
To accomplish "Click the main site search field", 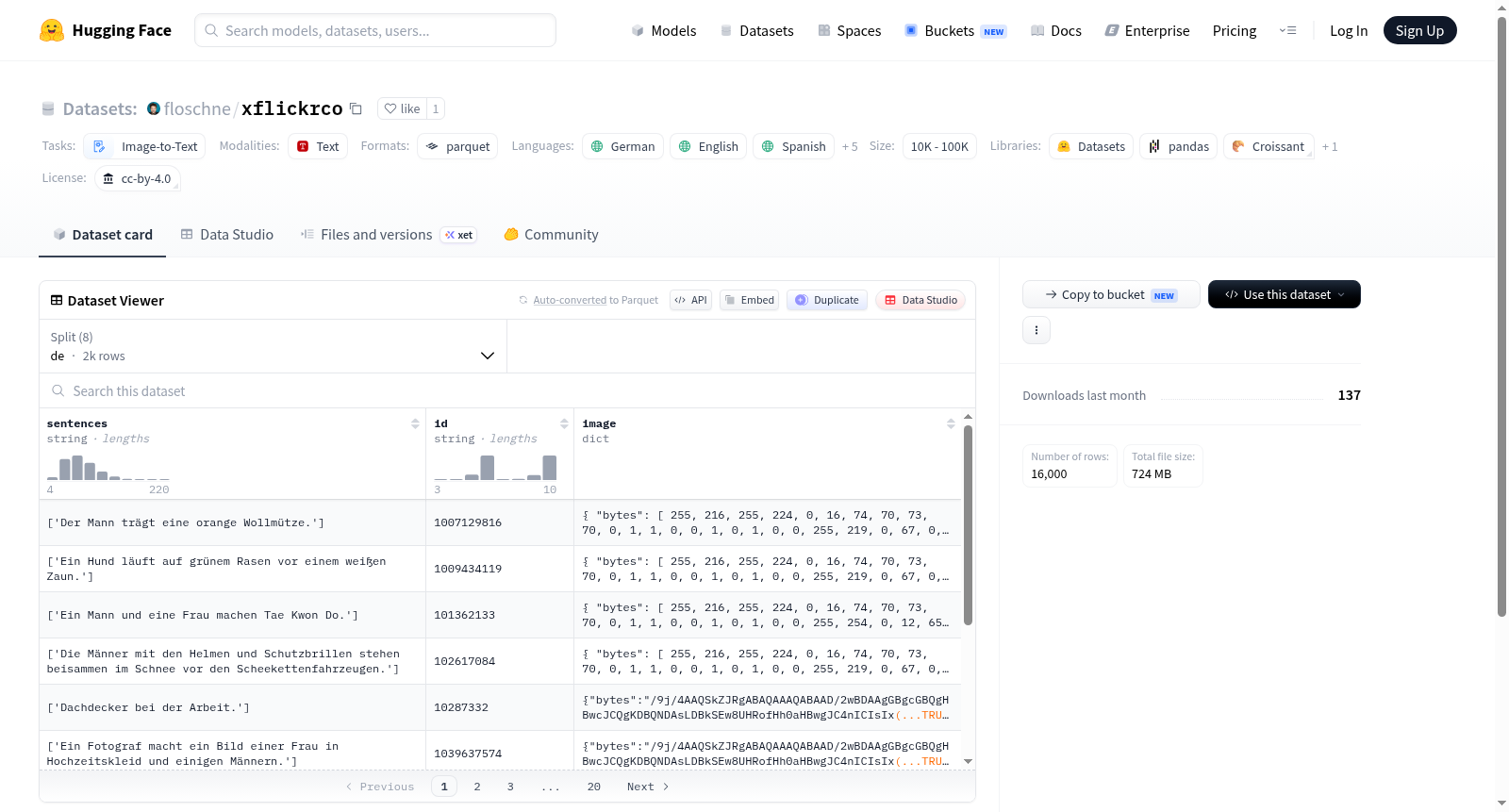I will 375,30.
